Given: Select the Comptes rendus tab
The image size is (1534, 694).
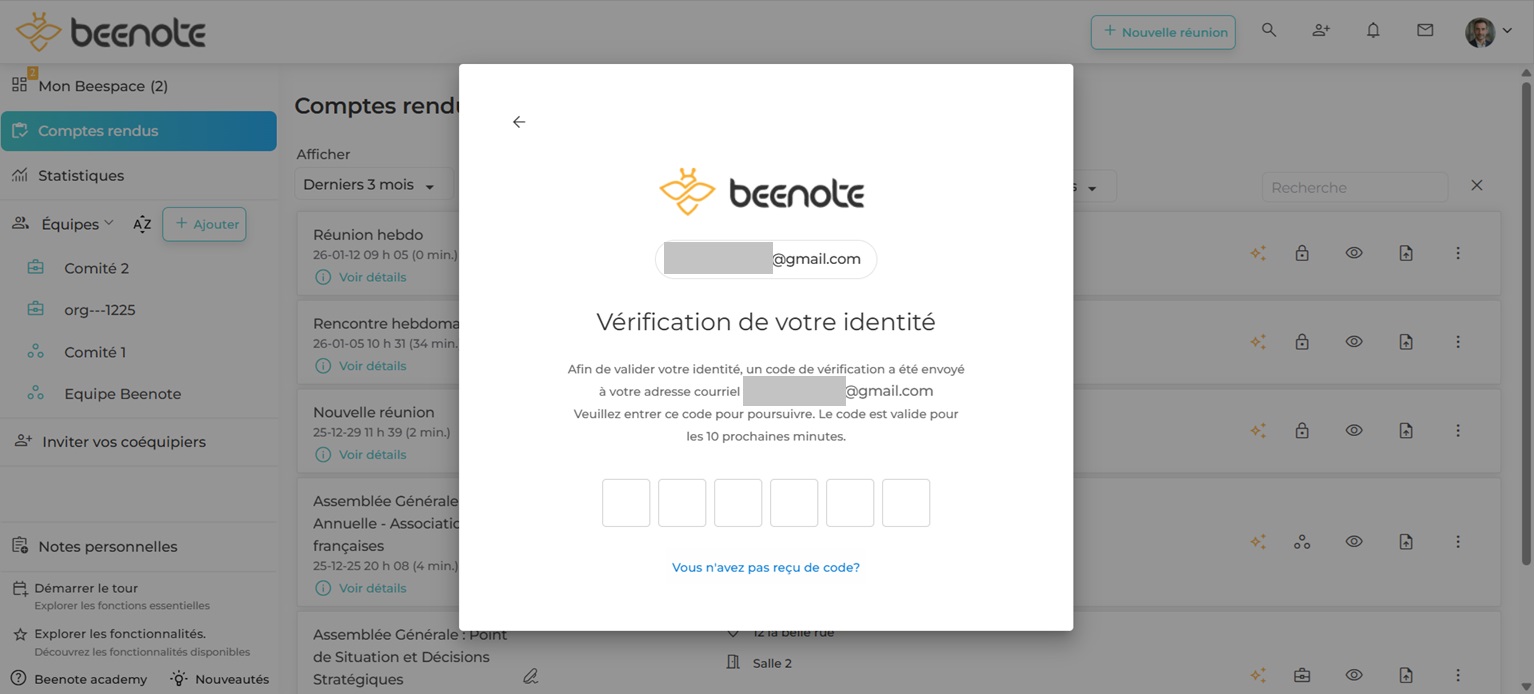Looking at the screenshot, I should coord(97,130).
